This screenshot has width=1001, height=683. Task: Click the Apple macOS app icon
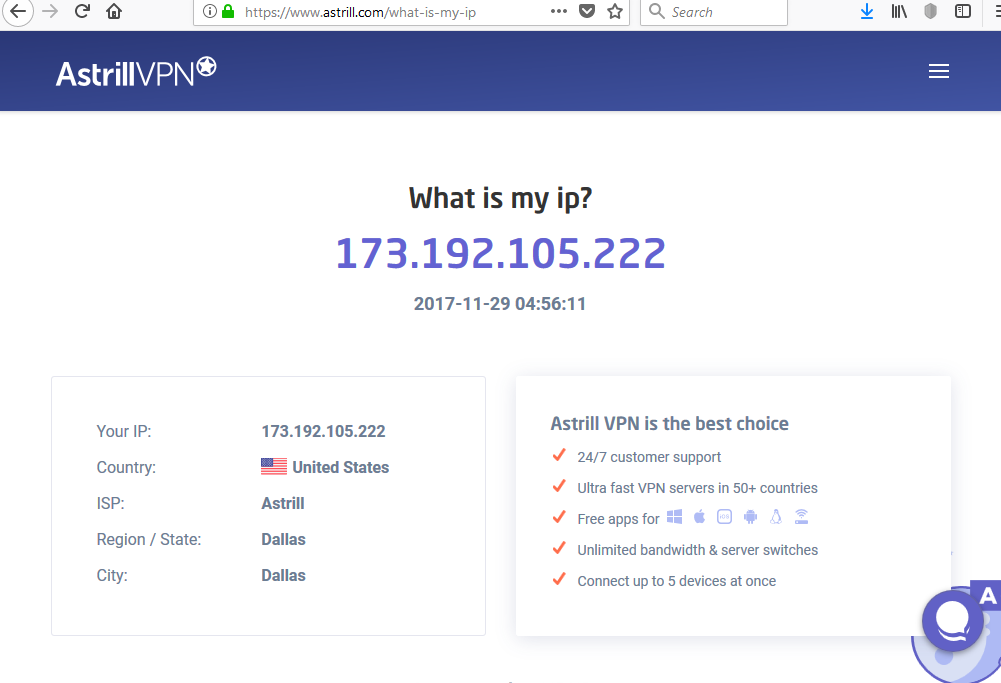coord(700,516)
